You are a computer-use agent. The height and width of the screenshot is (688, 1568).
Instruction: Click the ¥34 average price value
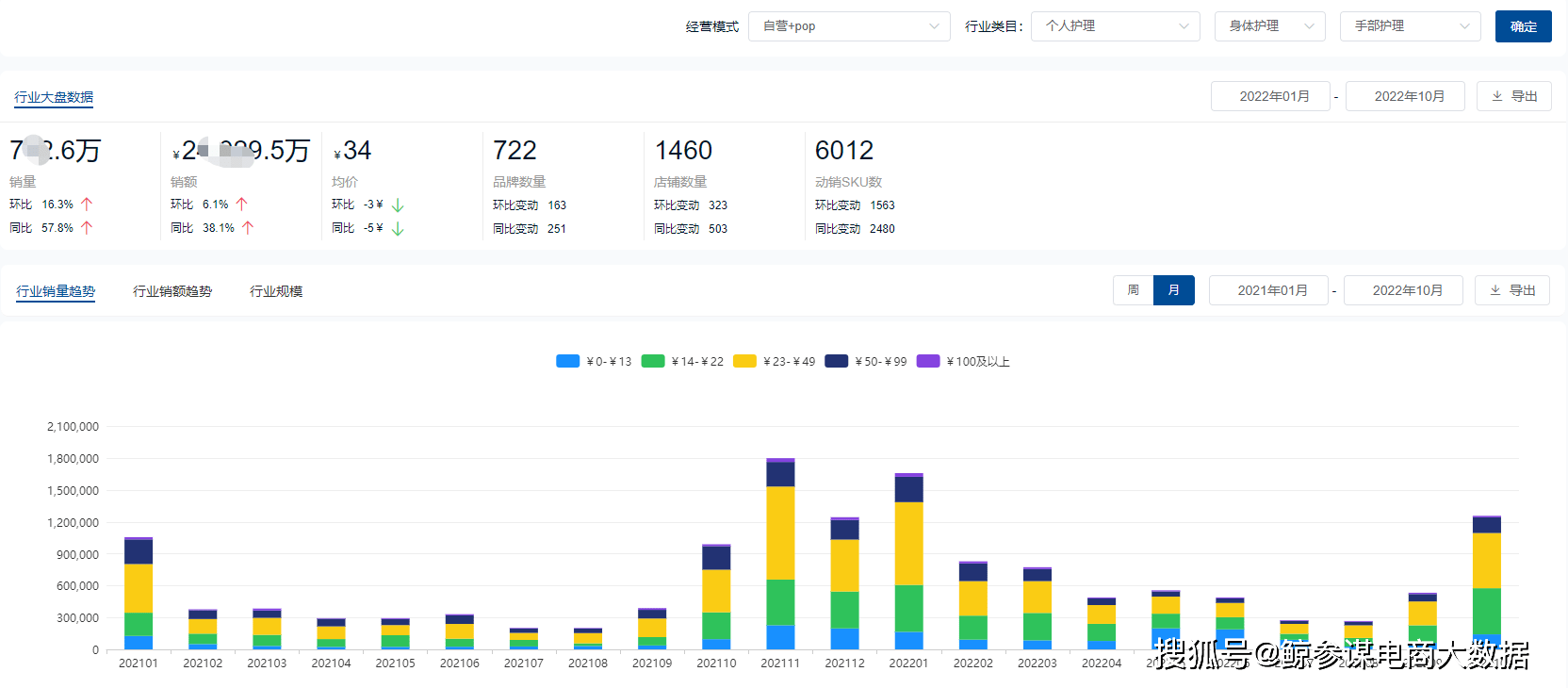click(x=352, y=151)
